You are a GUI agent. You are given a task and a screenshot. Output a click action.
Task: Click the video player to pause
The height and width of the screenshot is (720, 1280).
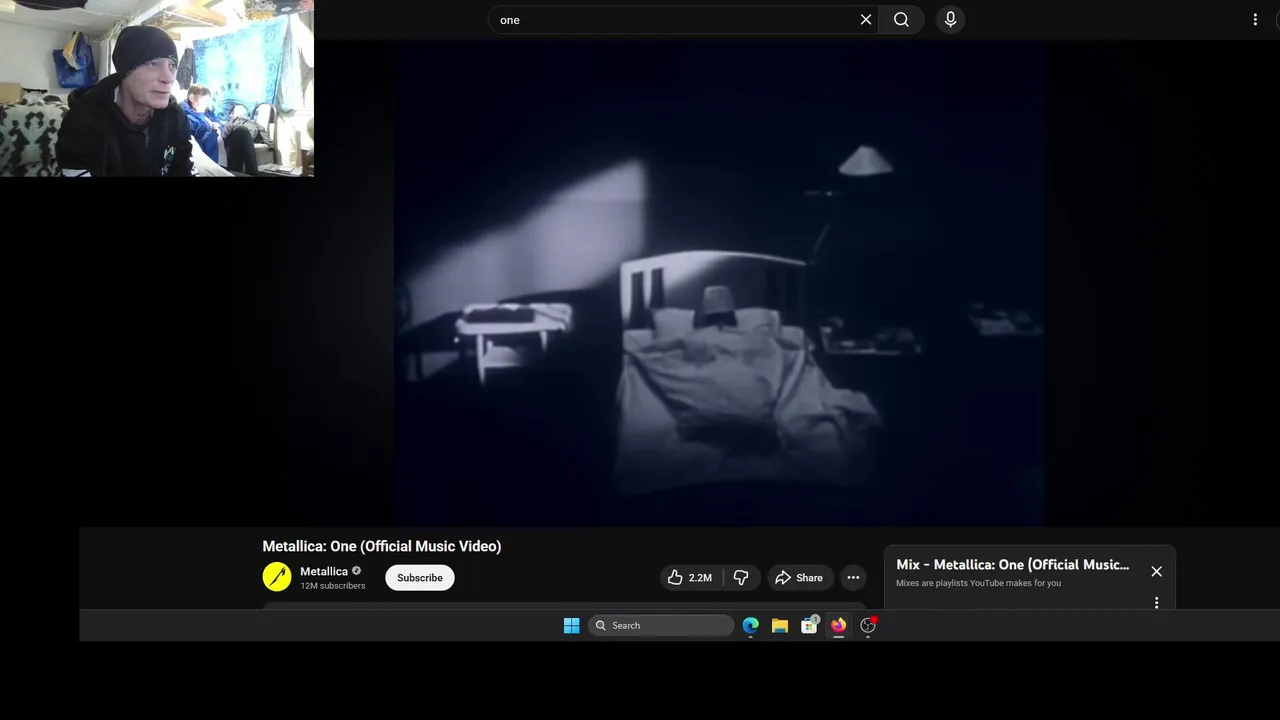coord(719,283)
